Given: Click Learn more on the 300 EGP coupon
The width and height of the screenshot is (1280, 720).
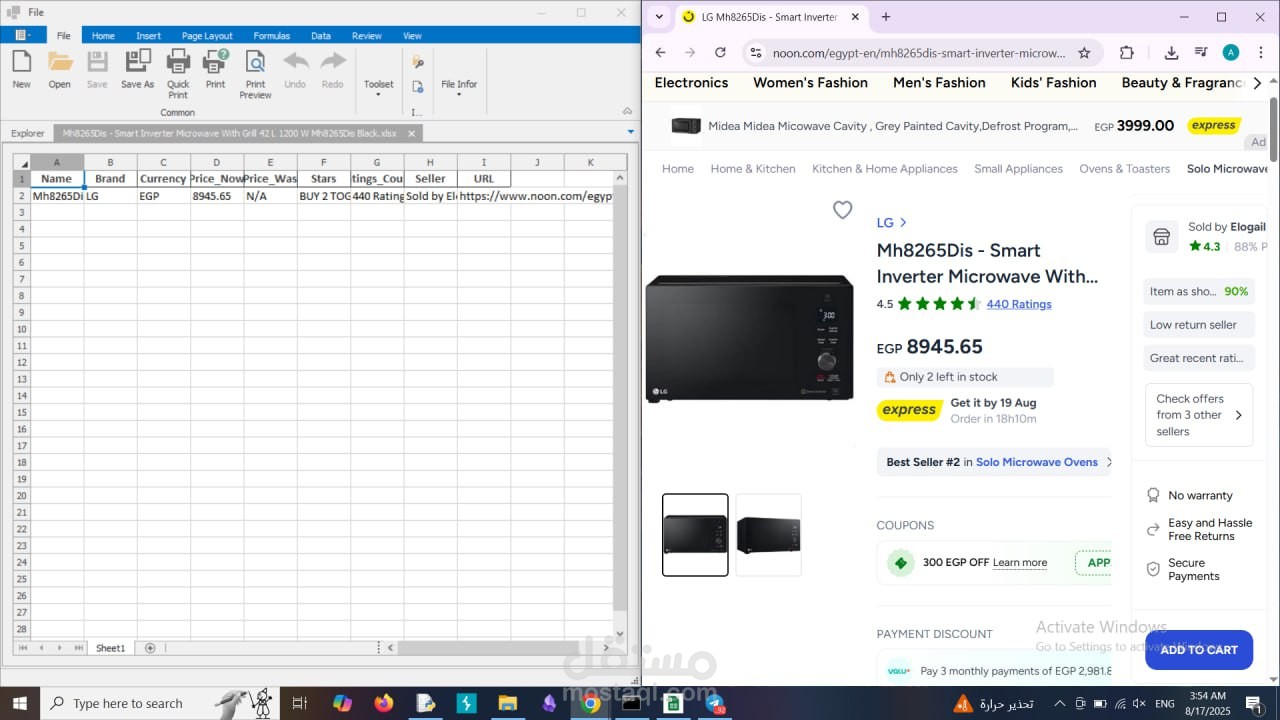Looking at the screenshot, I should pos(1020,563).
